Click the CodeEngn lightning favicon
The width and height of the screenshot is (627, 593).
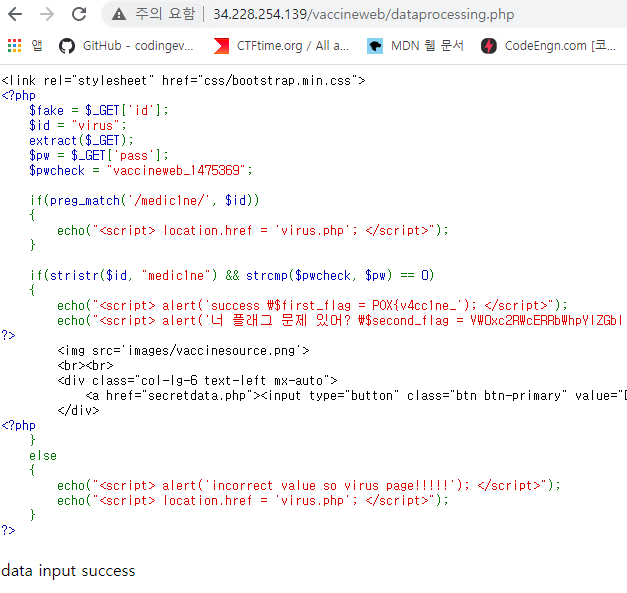[489, 46]
